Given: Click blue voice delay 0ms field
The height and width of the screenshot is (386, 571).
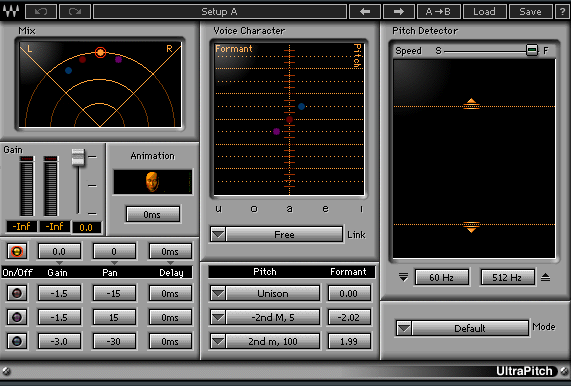Looking at the screenshot, I should (x=170, y=341).
